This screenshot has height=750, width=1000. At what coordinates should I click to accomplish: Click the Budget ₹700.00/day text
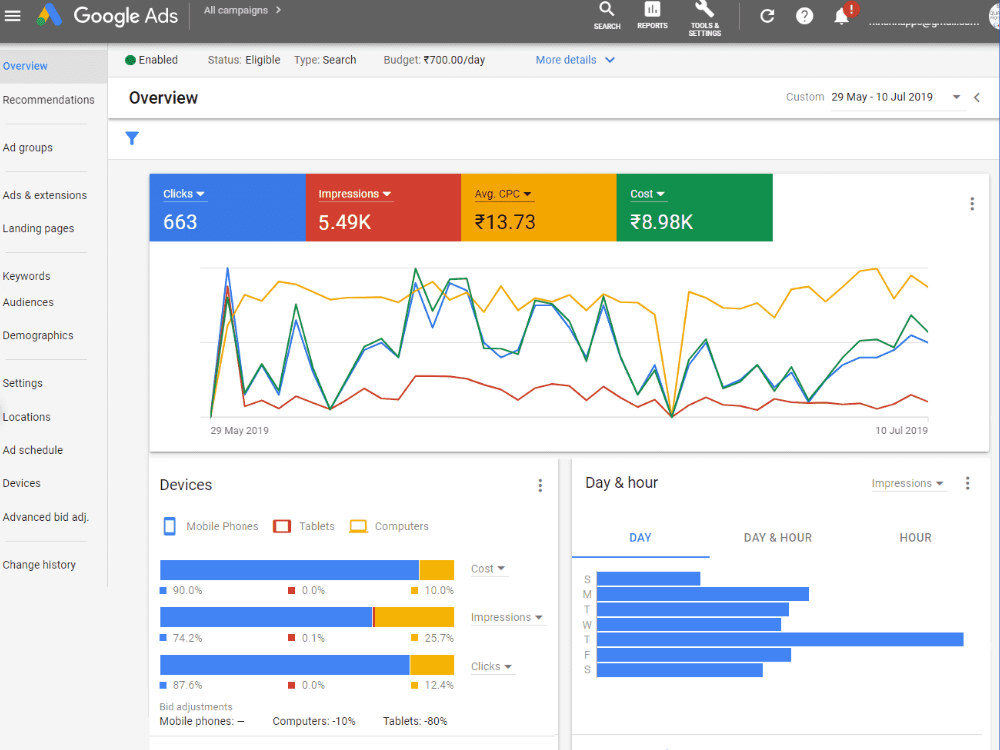tap(434, 60)
